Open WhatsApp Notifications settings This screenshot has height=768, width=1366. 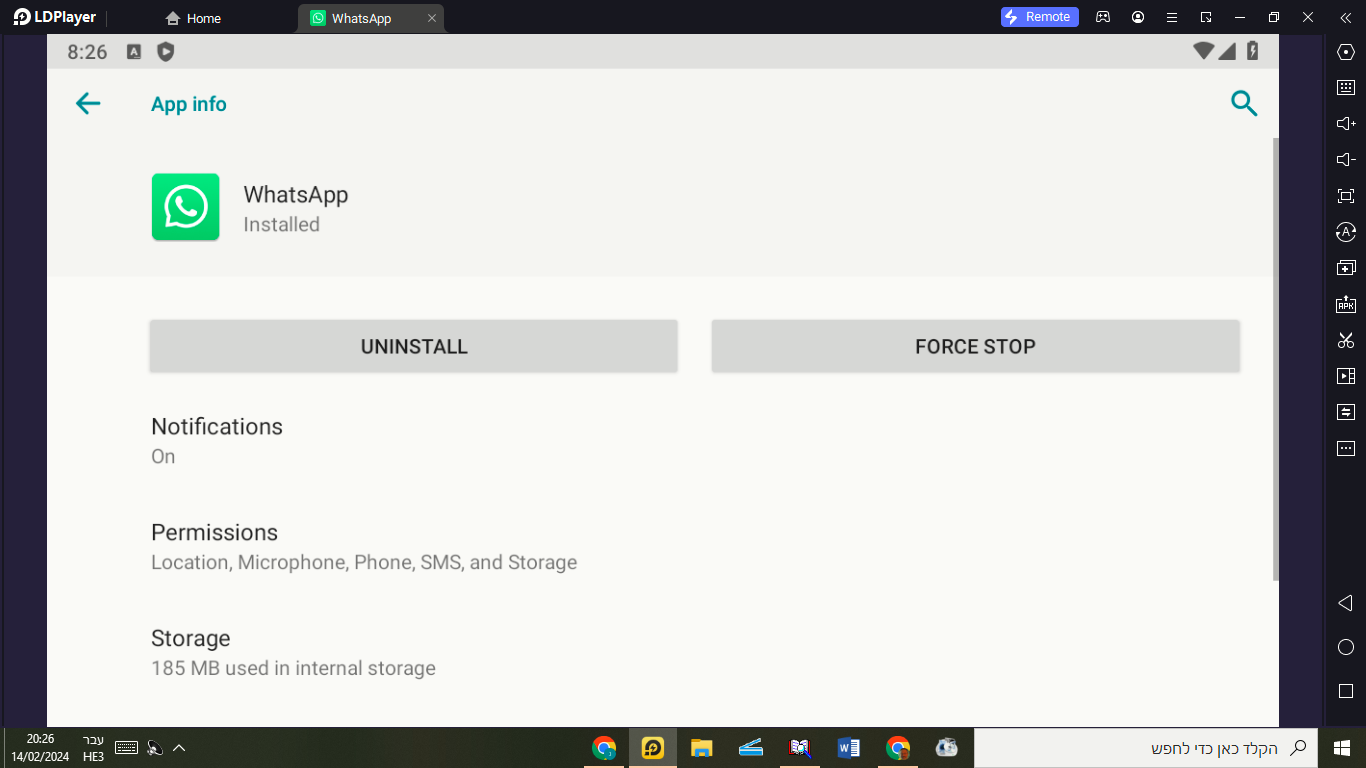pos(663,441)
